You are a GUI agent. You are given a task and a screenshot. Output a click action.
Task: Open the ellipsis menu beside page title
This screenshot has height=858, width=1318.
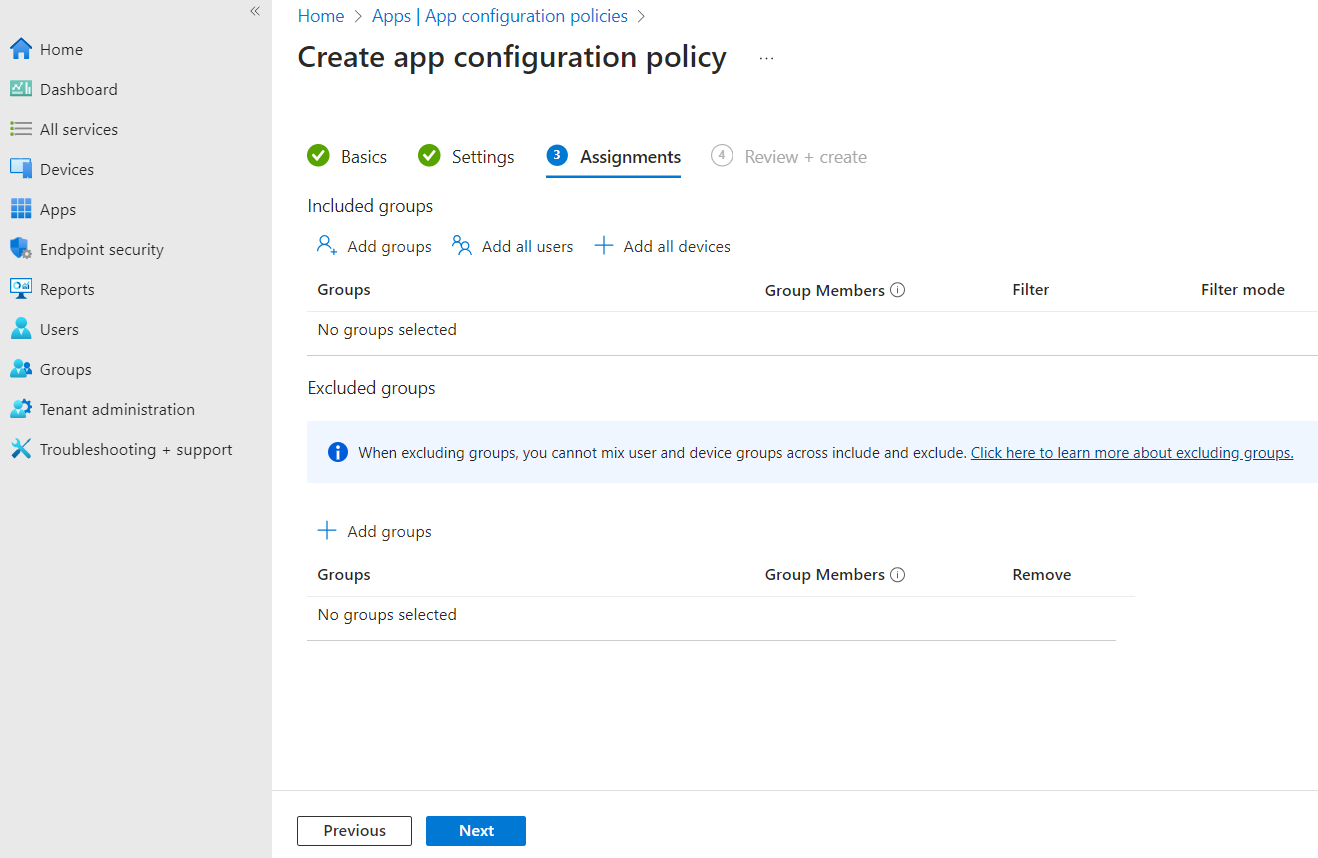click(x=766, y=58)
